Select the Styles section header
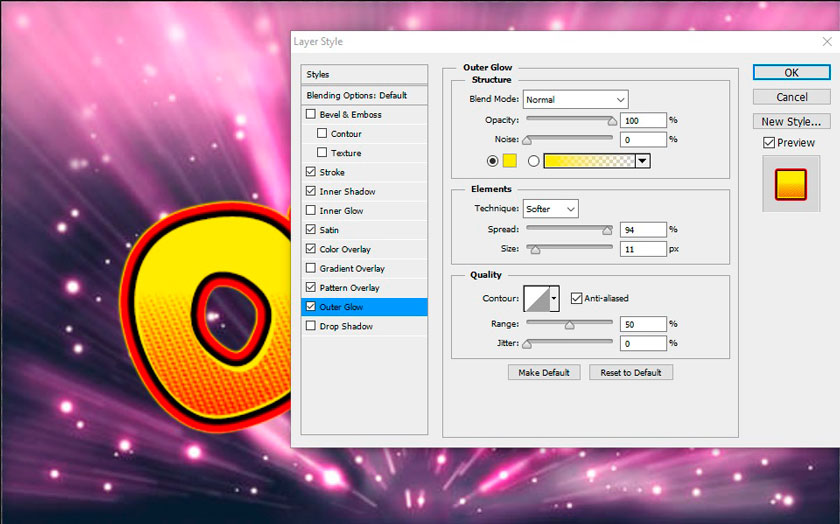The width and height of the screenshot is (840, 524). pos(364,74)
